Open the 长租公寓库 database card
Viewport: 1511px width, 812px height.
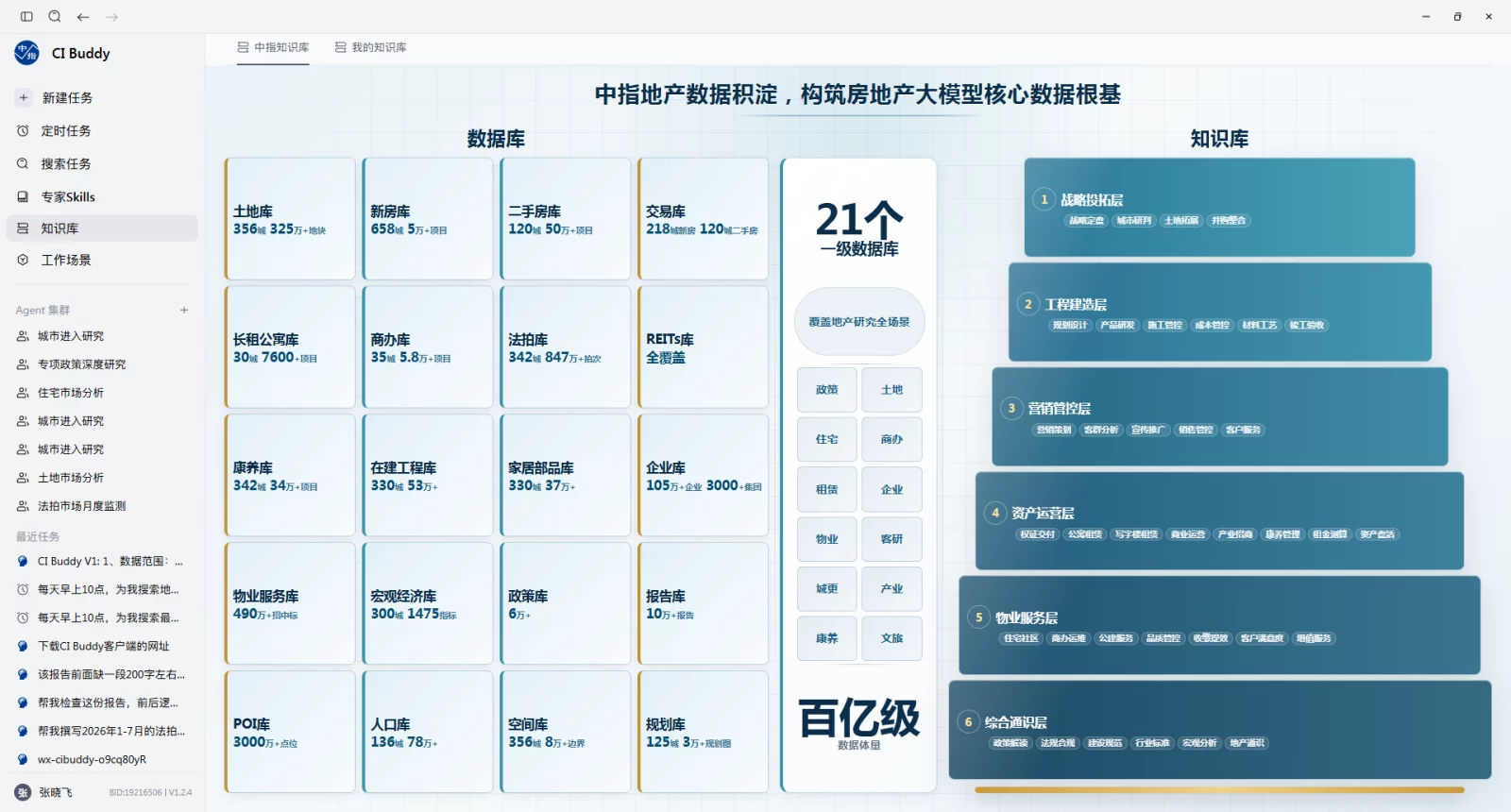(x=290, y=347)
